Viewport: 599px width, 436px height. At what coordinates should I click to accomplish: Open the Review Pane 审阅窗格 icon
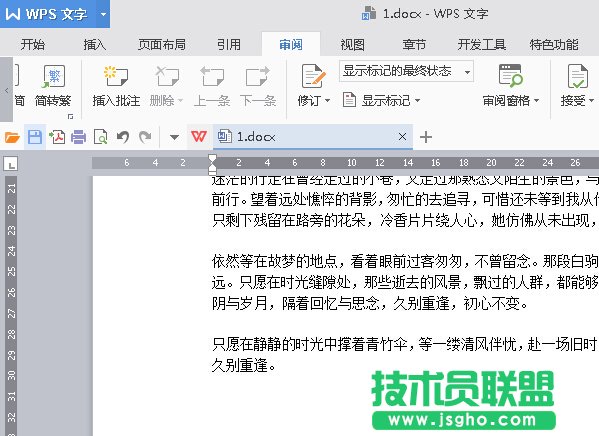point(510,76)
